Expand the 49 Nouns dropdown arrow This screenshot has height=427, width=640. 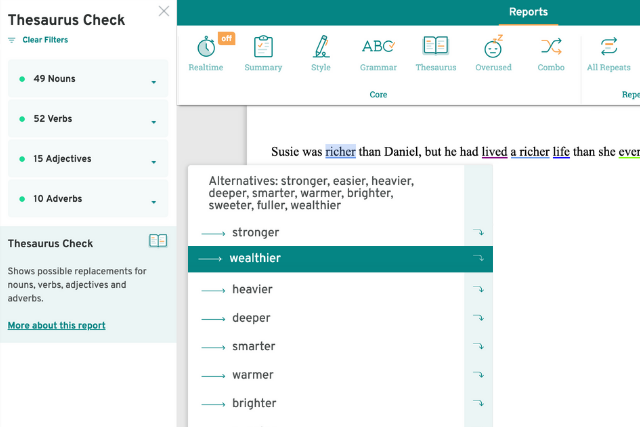tap(153, 82)
